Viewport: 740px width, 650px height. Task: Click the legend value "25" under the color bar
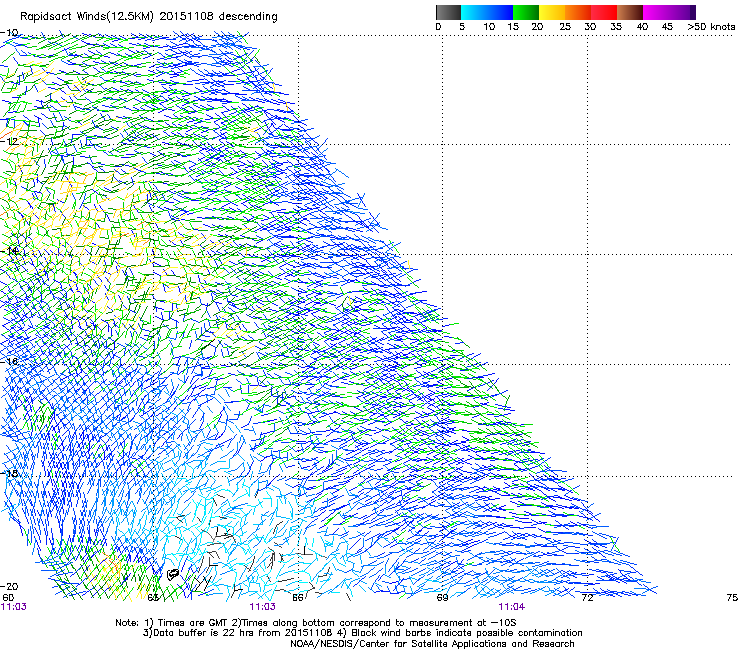pyautogui.click(x=565, y=27)
